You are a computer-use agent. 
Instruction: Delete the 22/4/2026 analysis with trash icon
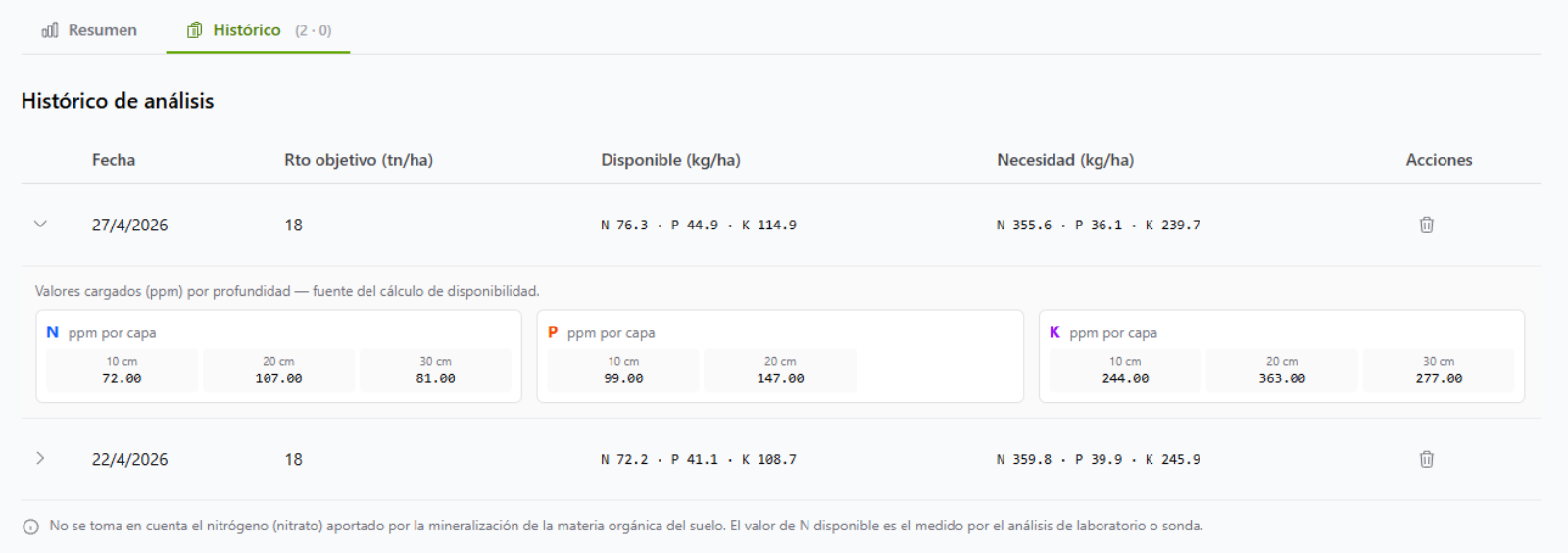click(1426, 459)
